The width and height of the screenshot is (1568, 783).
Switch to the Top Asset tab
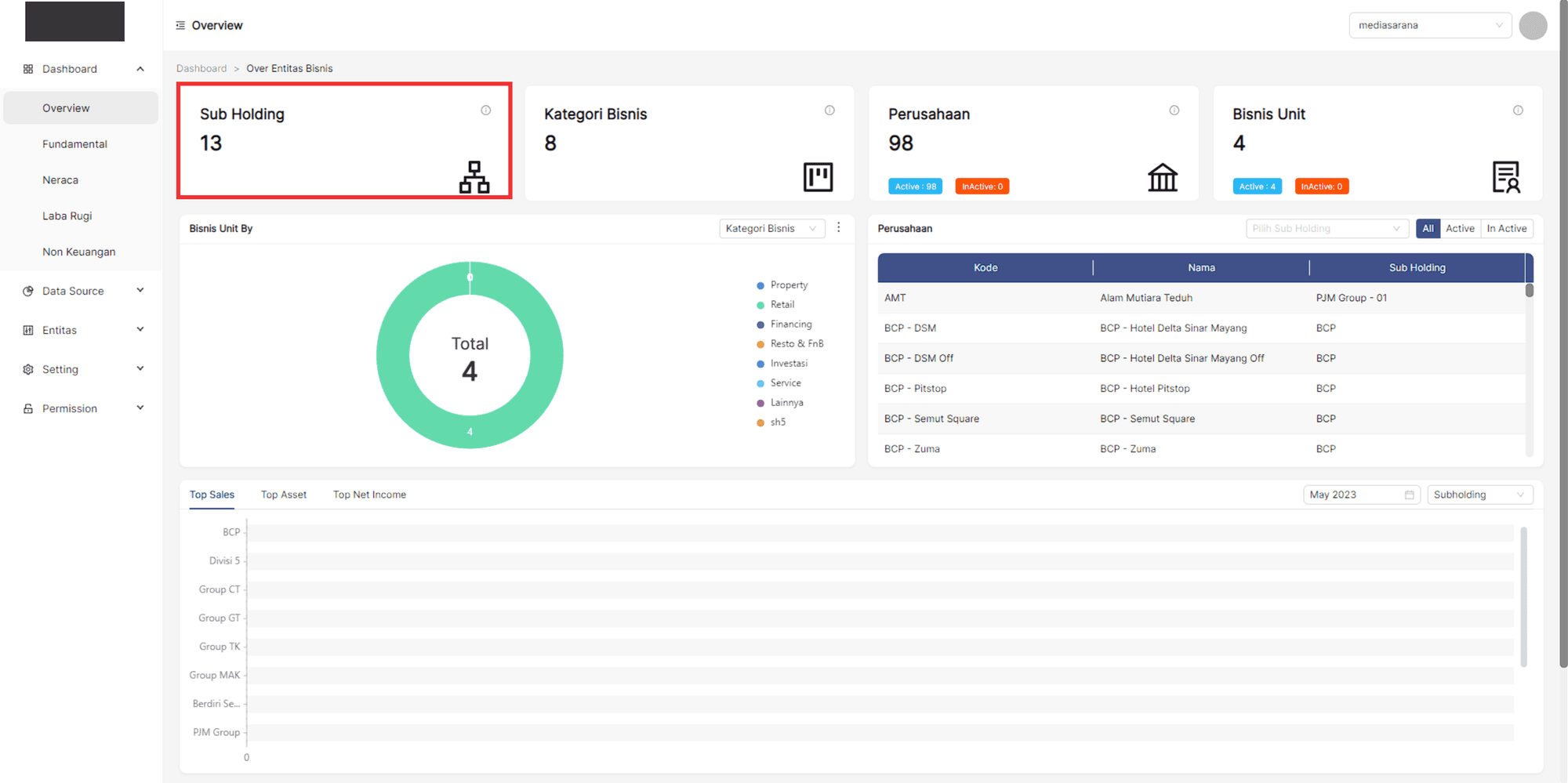pos(284,495)
